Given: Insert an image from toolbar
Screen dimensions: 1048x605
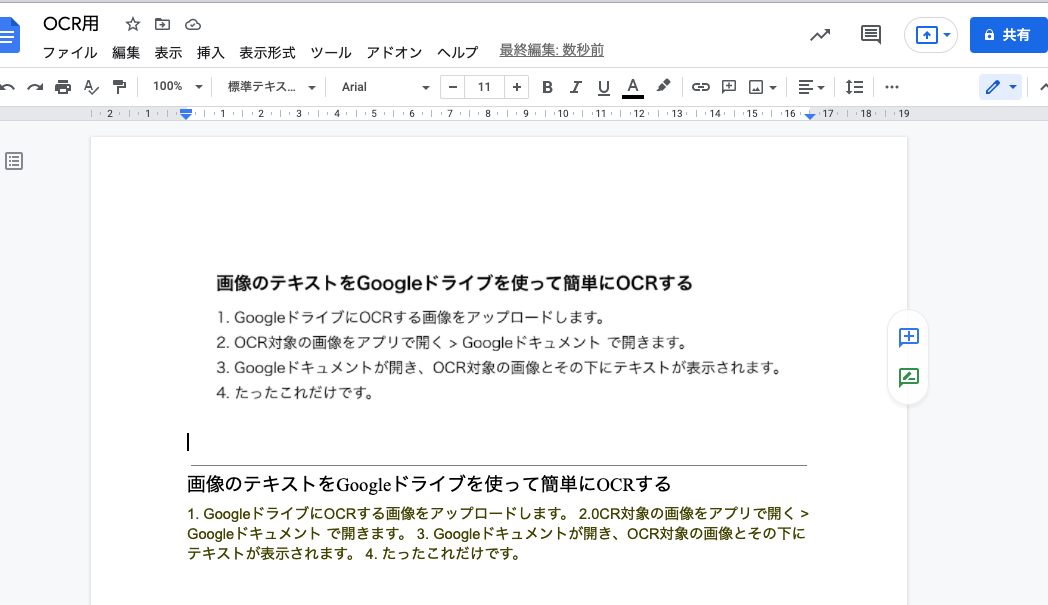Looking at the screenshot, I should point(756,87).
